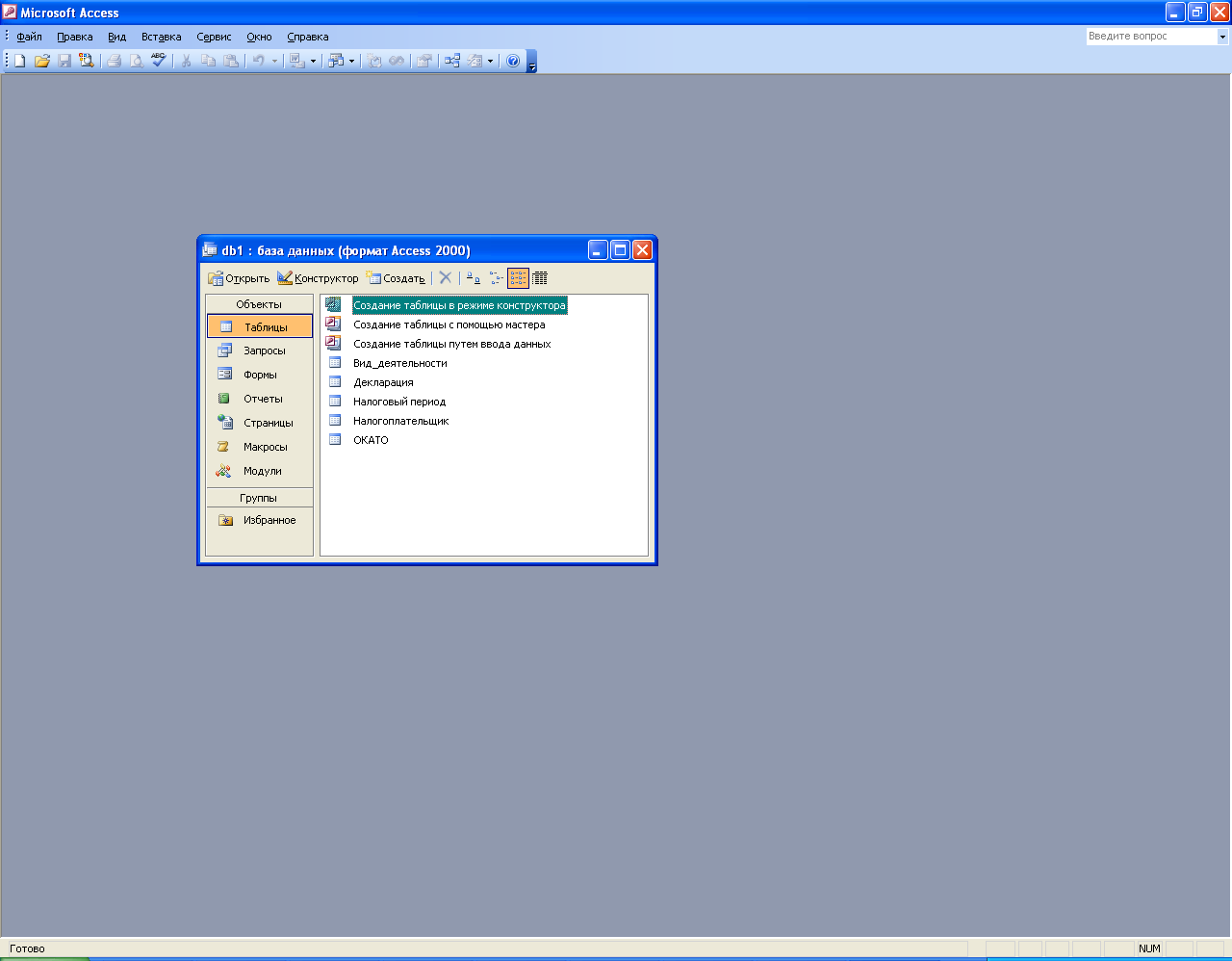Open the Справка menu
The image size is (1232, 961).
[308, 37]
